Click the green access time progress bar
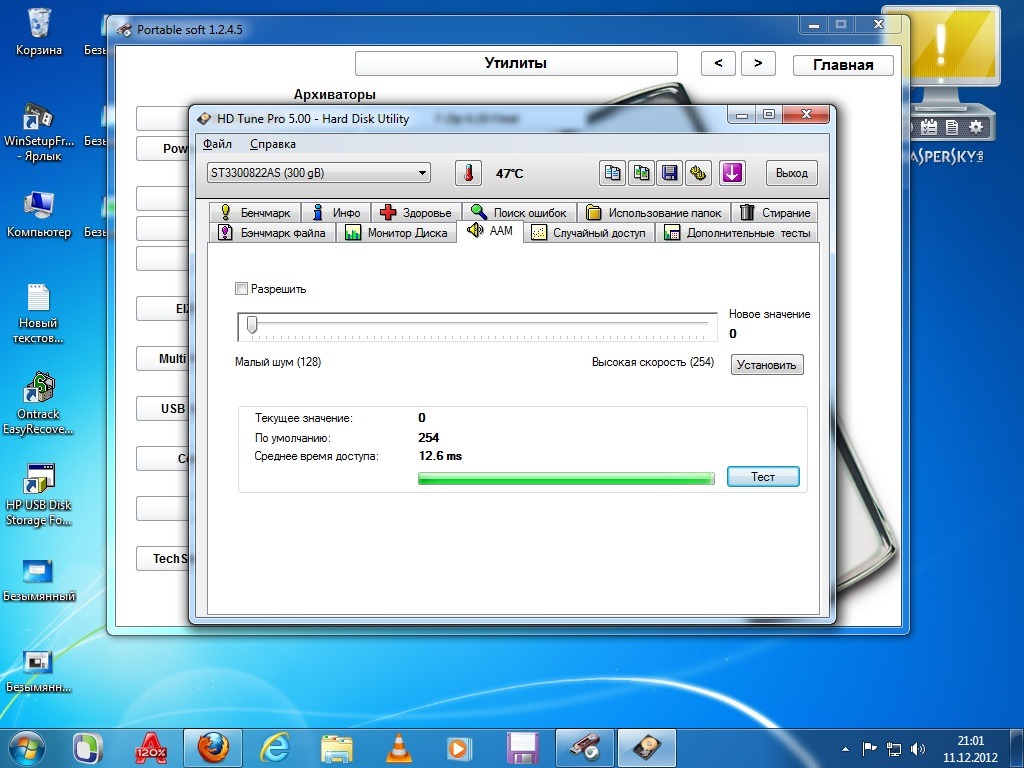The image size is (1024, 768). (566, 479)
